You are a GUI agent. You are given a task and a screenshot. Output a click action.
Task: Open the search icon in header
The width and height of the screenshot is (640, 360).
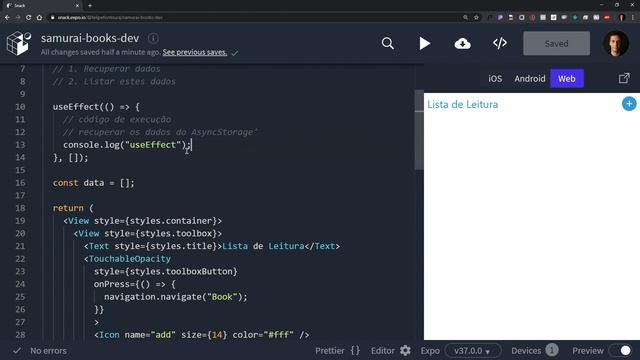pos(387,43)
